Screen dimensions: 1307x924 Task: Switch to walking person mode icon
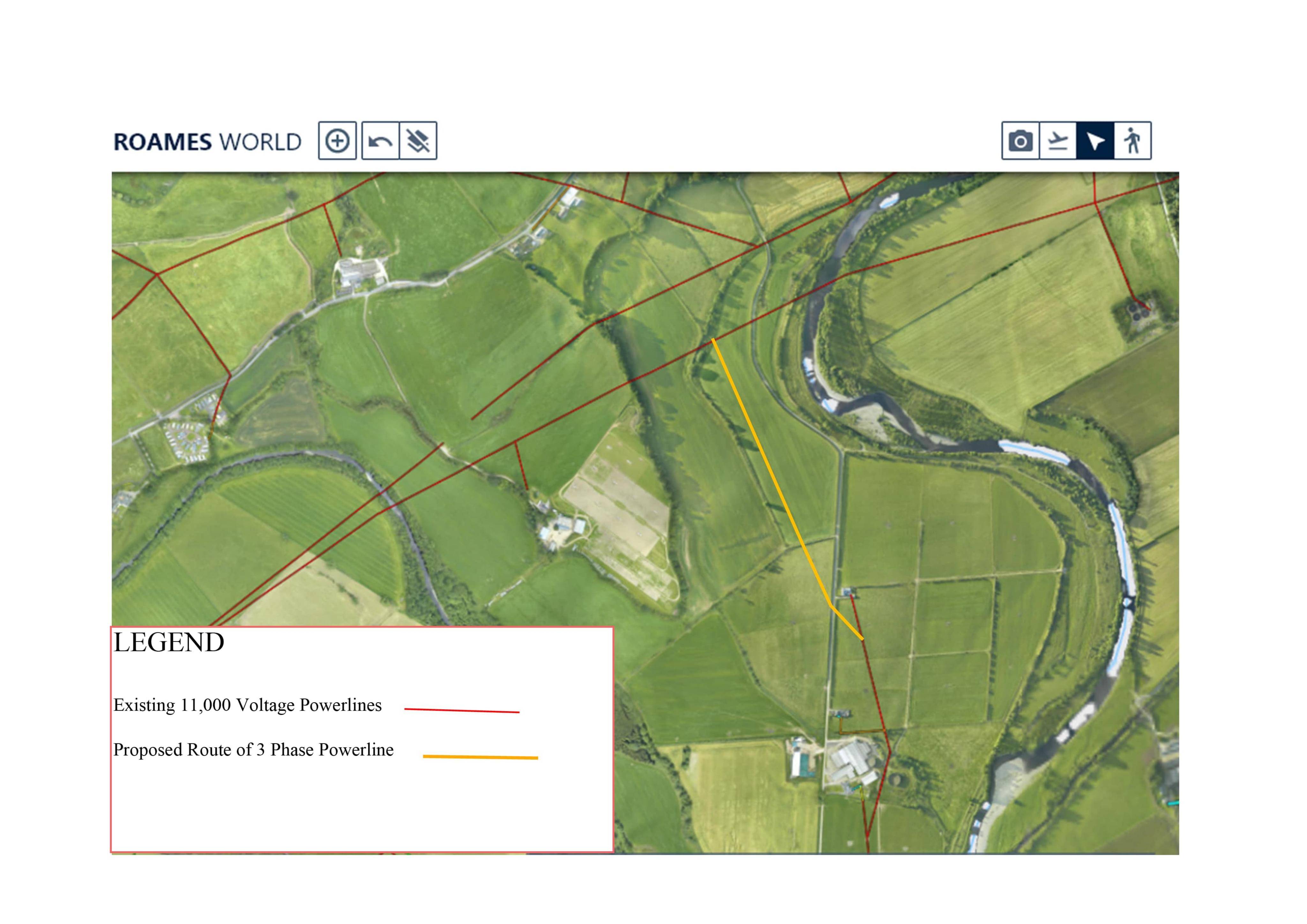coord(1132,141)
